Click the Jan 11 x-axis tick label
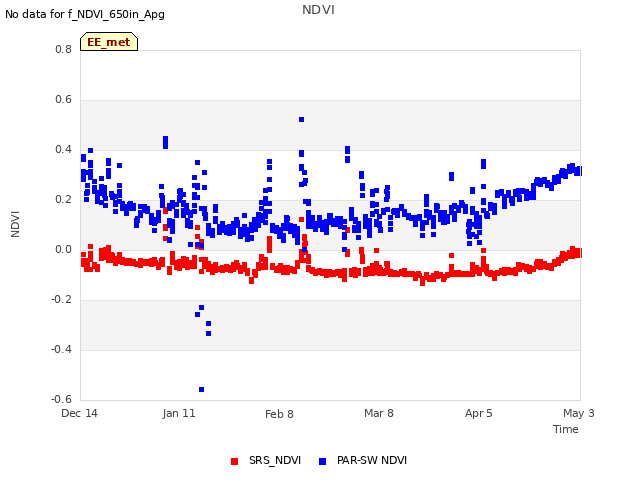 tap(179, 413)
